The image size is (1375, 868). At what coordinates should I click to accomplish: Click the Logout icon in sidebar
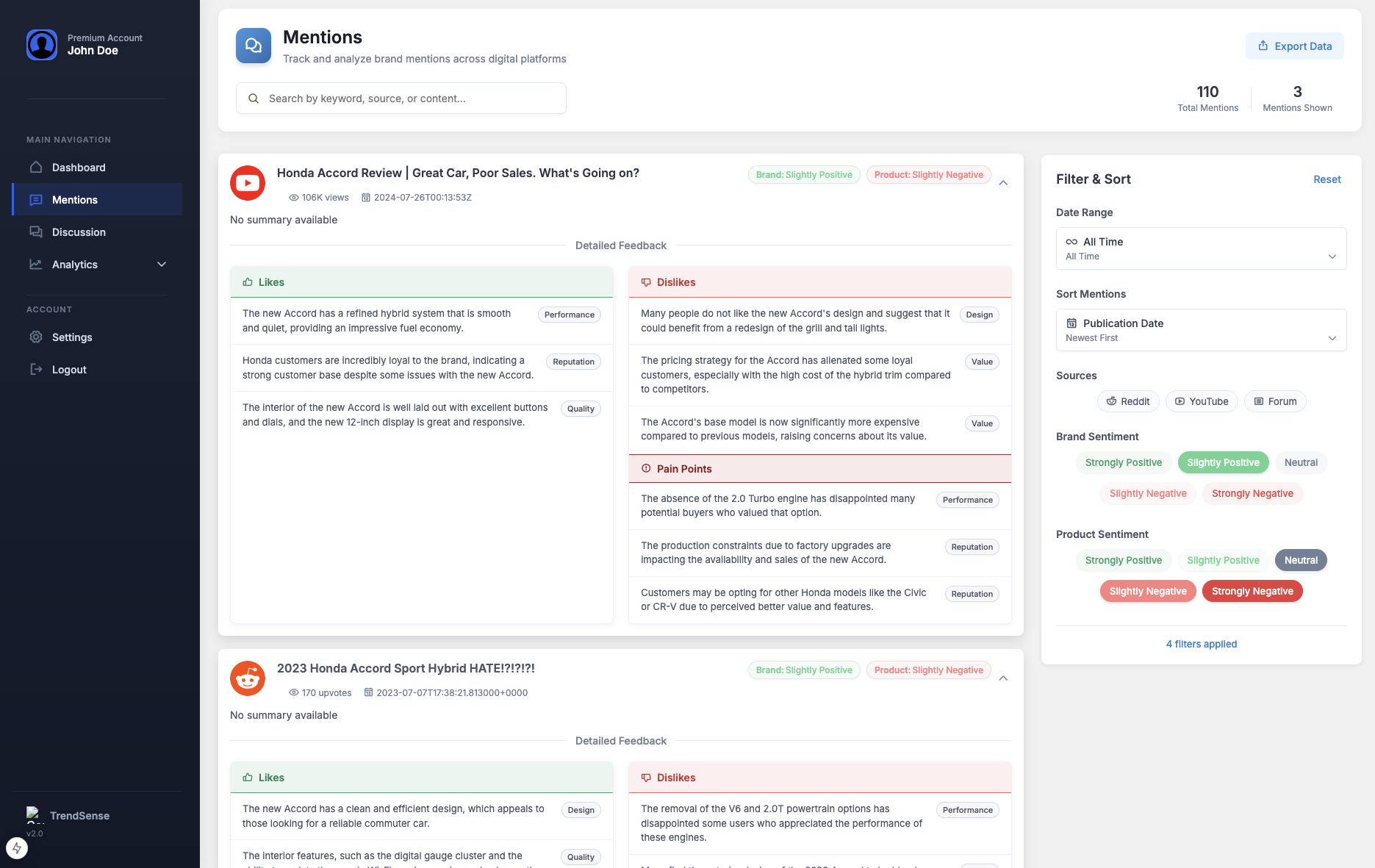pos(36,370)
